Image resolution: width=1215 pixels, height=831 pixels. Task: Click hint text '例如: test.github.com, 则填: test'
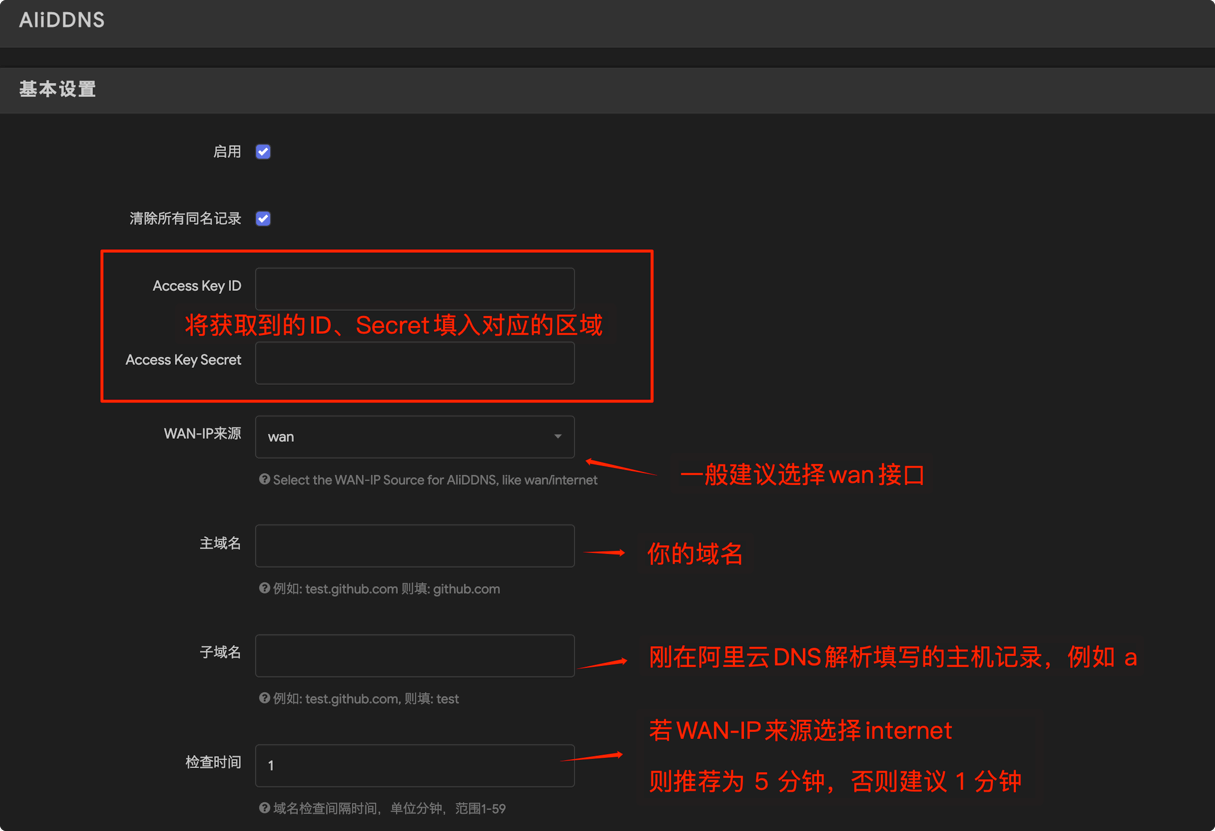[366, 699]
